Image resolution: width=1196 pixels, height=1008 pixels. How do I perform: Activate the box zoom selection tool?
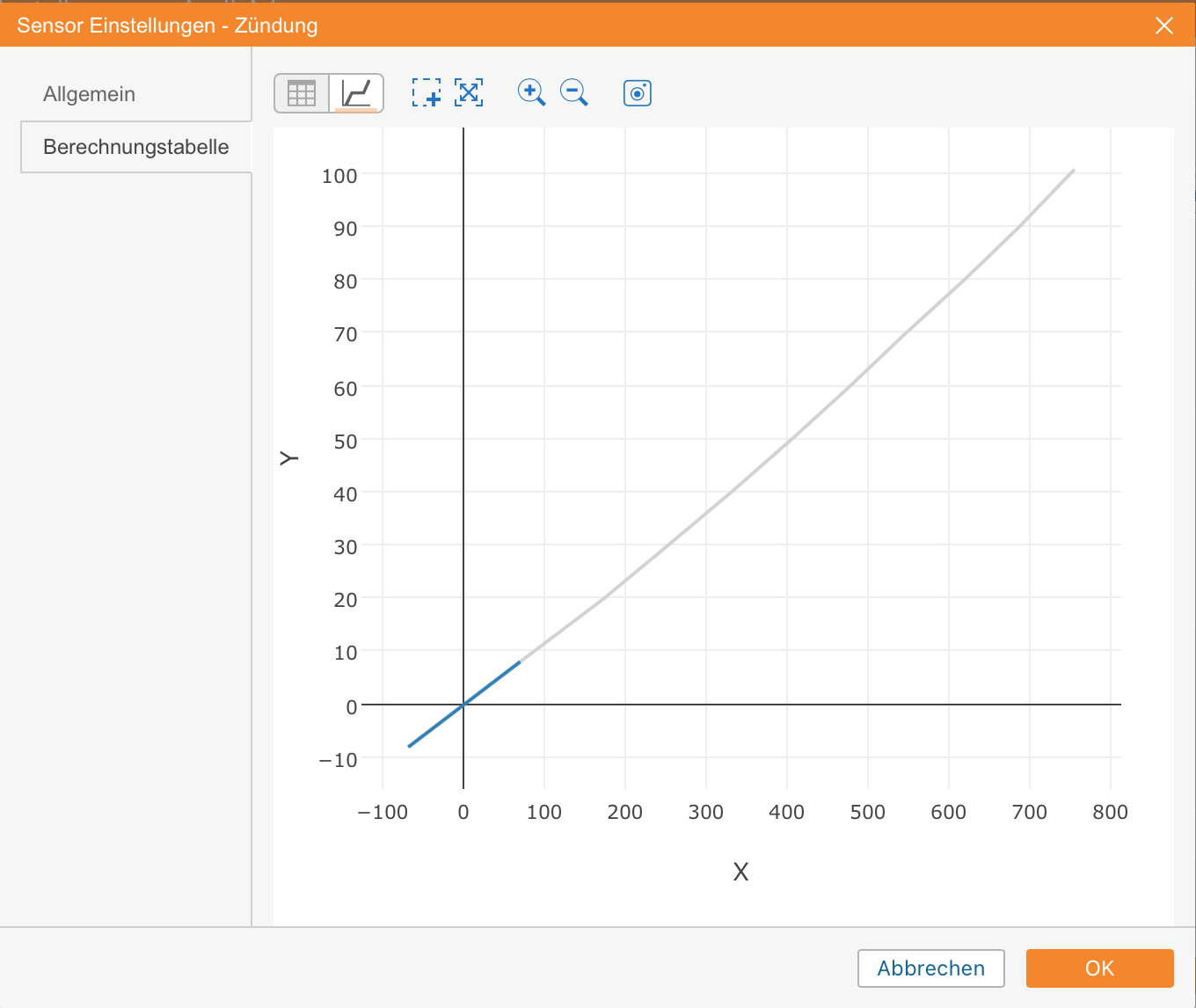(427, 92)
